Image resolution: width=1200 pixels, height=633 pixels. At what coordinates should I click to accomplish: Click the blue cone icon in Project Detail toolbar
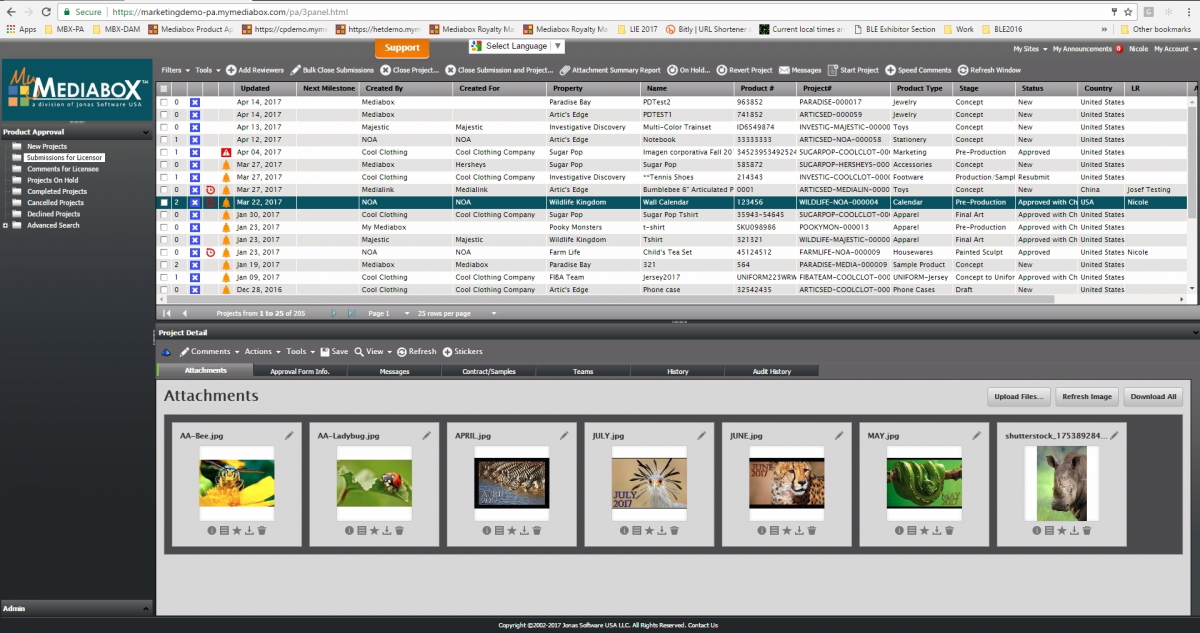click(x=166, y=352)
